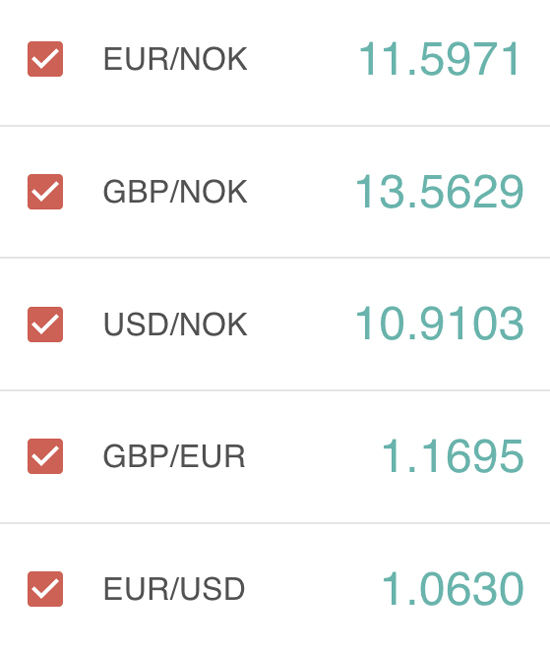Viewport: 550px width, 650px height.
Task: Click blank area in EUR/USD row
Action: (313, 589)
